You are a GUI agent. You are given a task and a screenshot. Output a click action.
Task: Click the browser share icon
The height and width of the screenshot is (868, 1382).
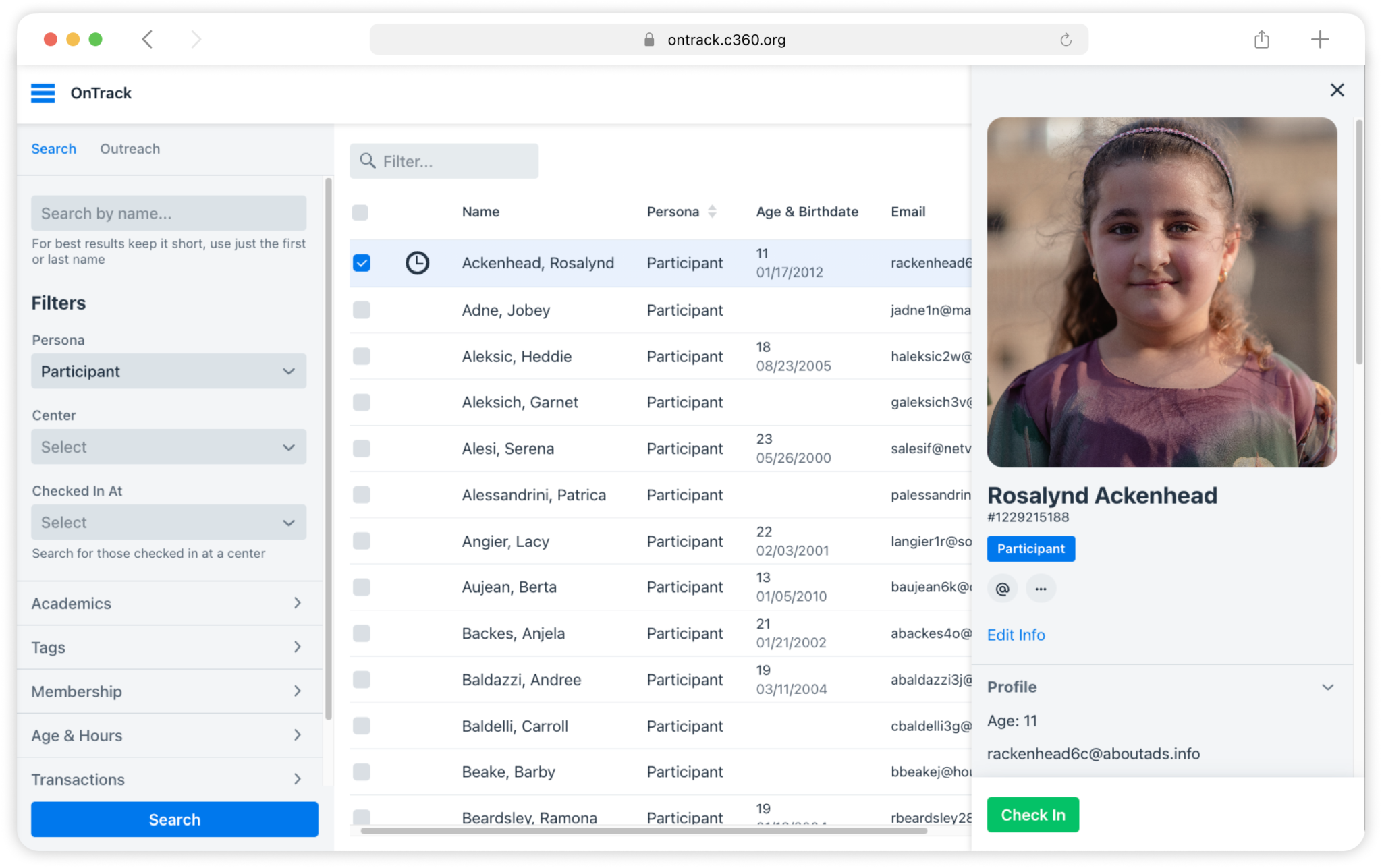[1261, 39]
